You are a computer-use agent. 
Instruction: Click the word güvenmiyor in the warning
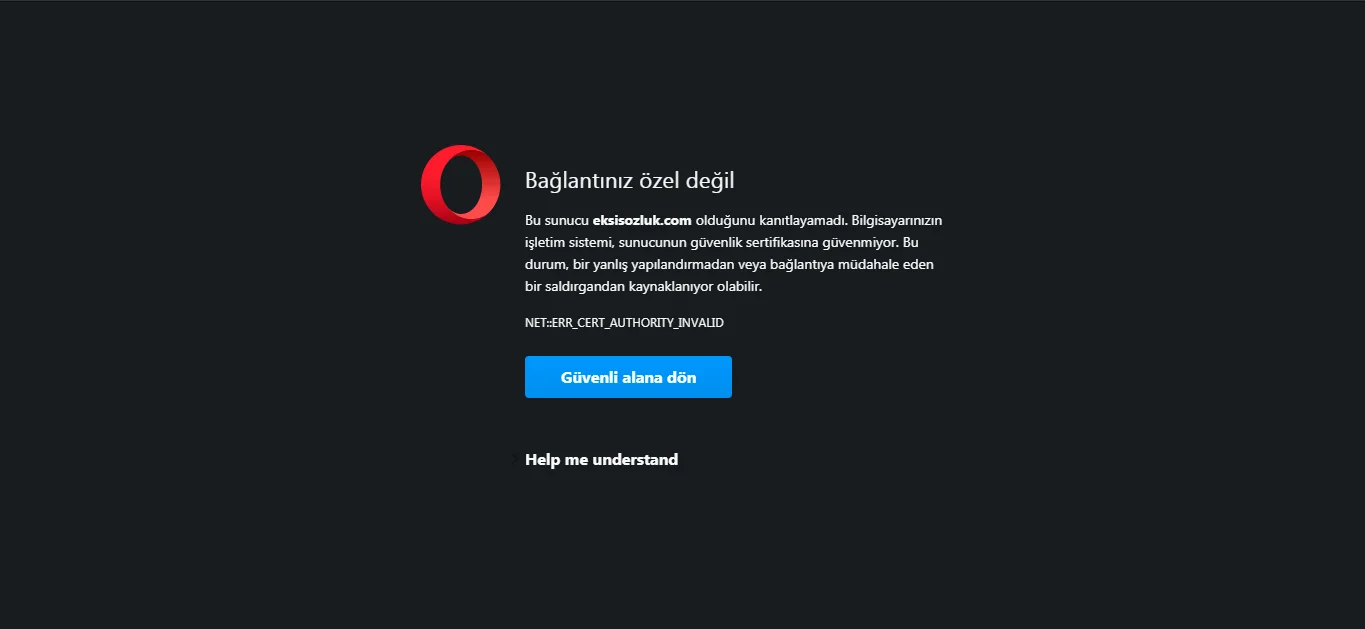[853, 242]
